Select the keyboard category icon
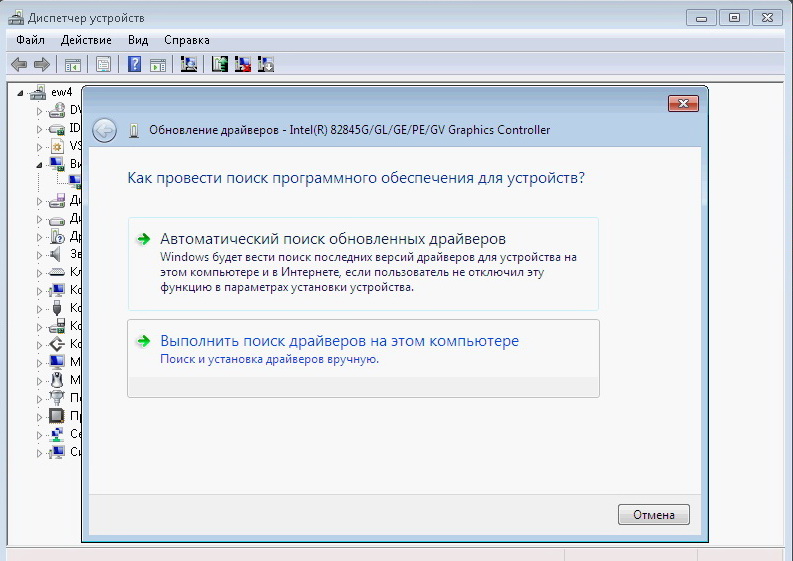The width and height of the screenshot is (793, 561). tap(57, 272)
